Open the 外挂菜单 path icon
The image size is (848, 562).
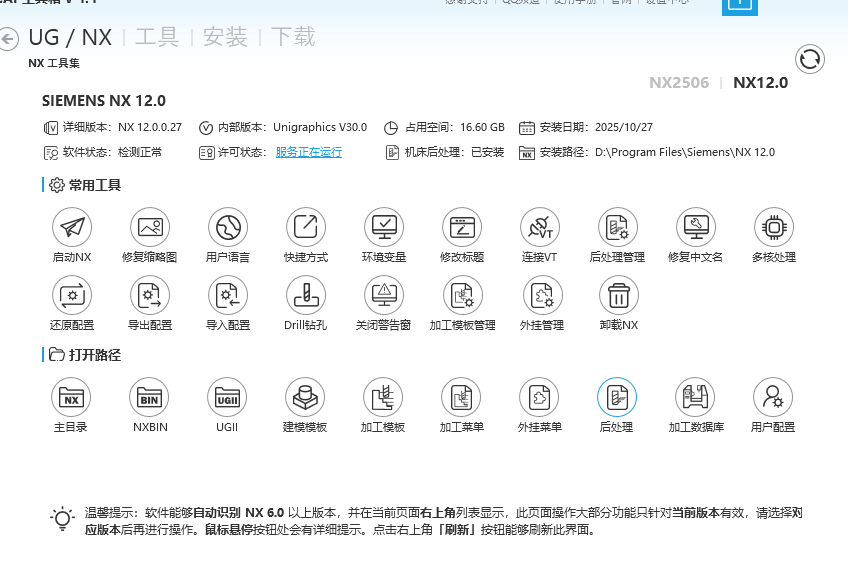[x=539, y=397]
